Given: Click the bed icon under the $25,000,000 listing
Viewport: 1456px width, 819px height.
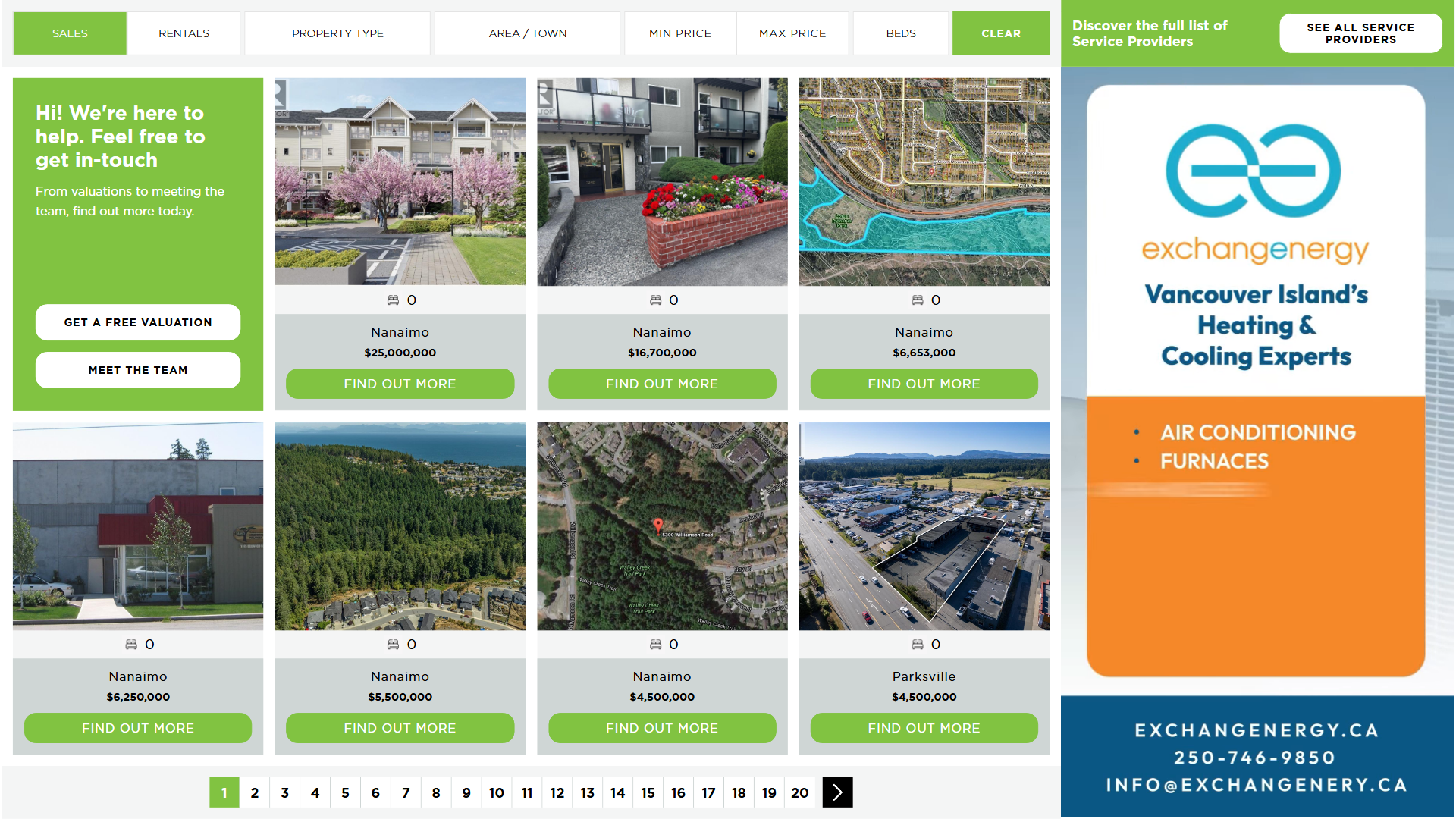Looking at the screenshot, I should coord(393,300).
